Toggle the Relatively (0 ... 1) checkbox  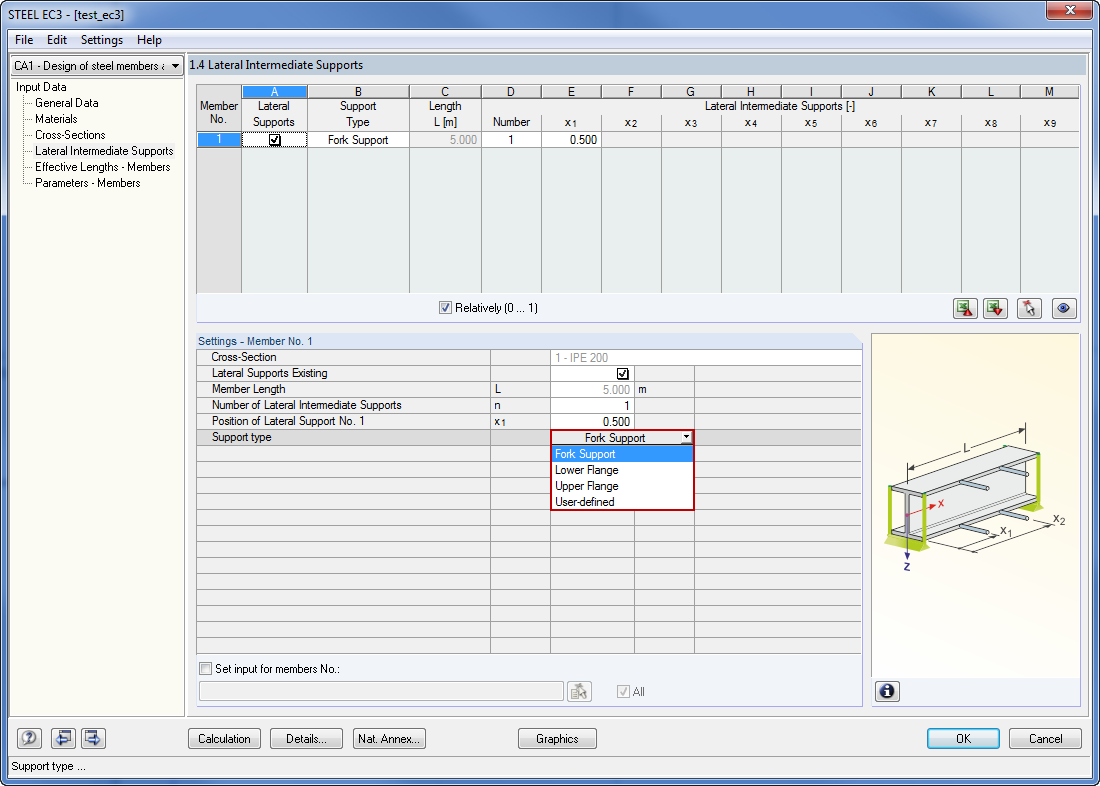point(445,307)
